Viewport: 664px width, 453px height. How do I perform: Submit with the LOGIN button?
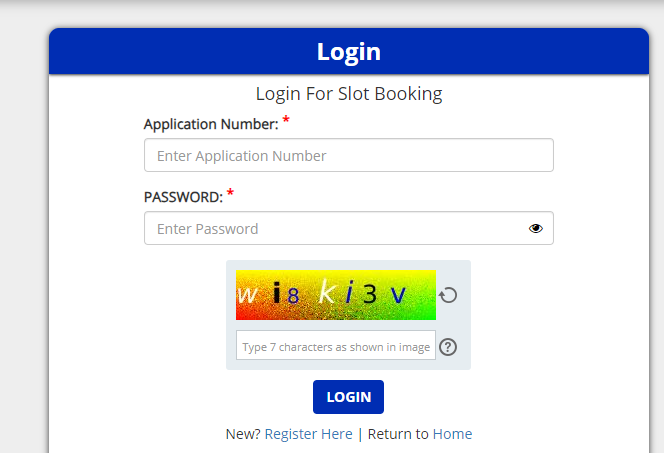coord(348,397)
